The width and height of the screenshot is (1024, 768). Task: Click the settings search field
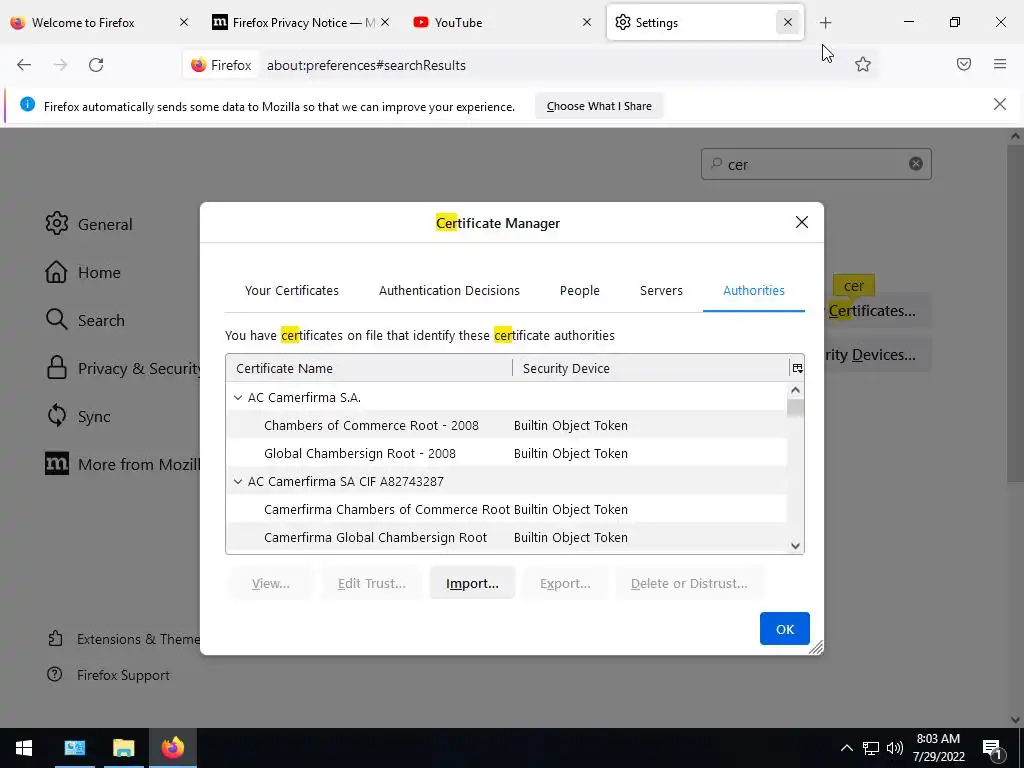pyautogui.click(x=816, y=164)
